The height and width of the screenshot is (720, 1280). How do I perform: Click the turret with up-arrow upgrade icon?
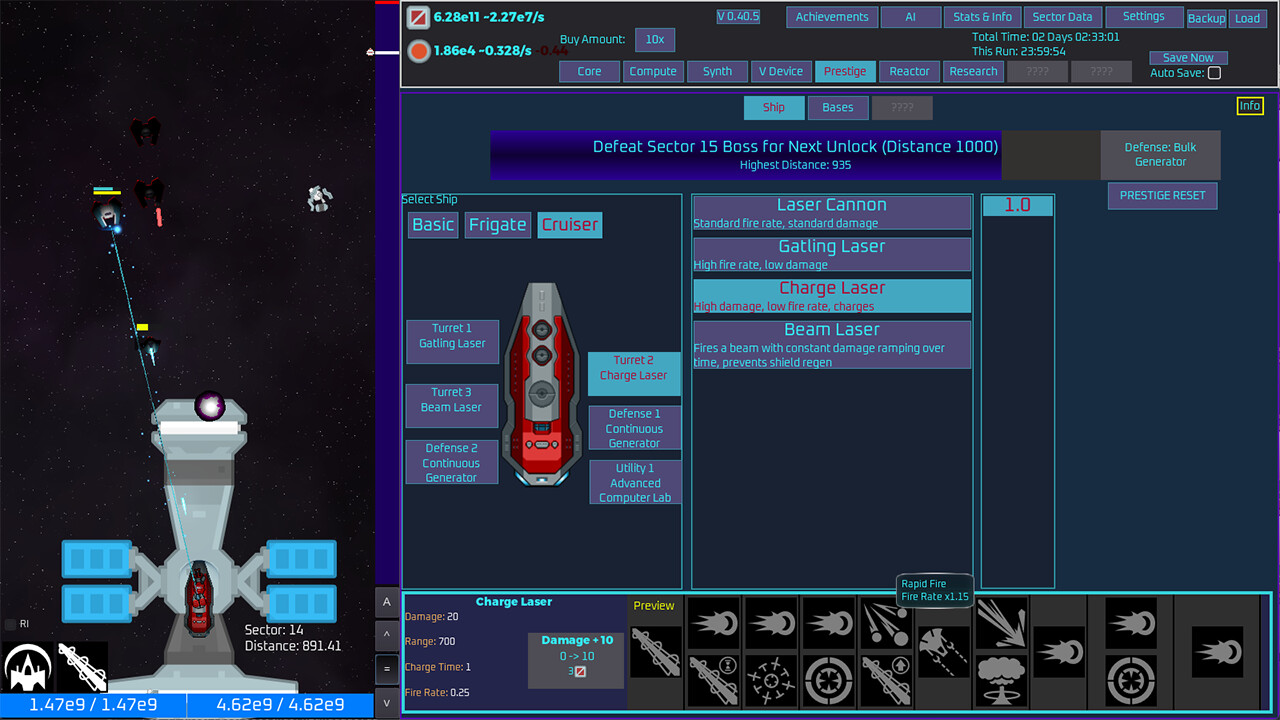click(x=885, y=678)
